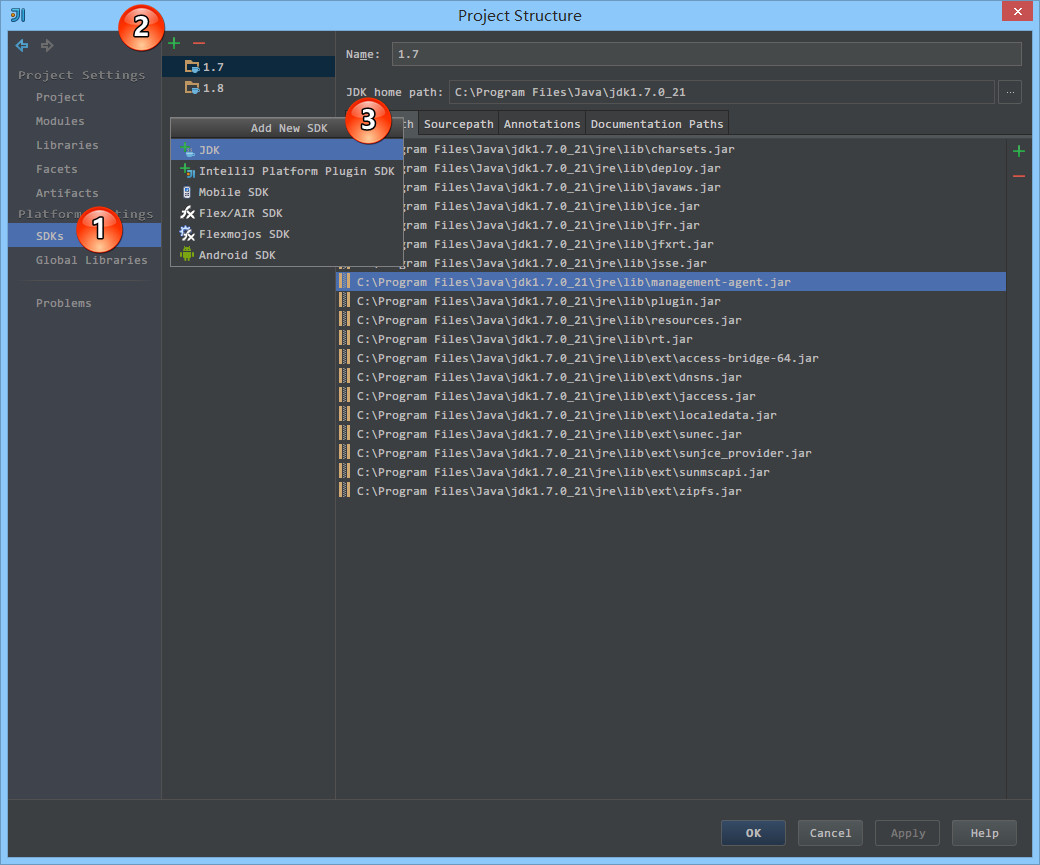
Task: Add a classpath entry with the right-side plus
Action: (x=1018, y=151)
